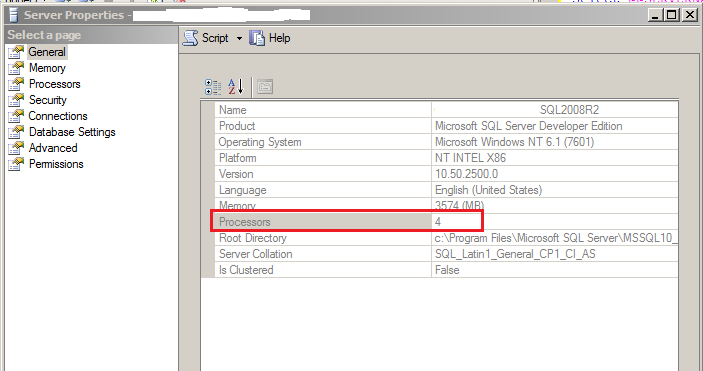Click the Database Settings page icon
703x371 pixels.
[16, 132]
